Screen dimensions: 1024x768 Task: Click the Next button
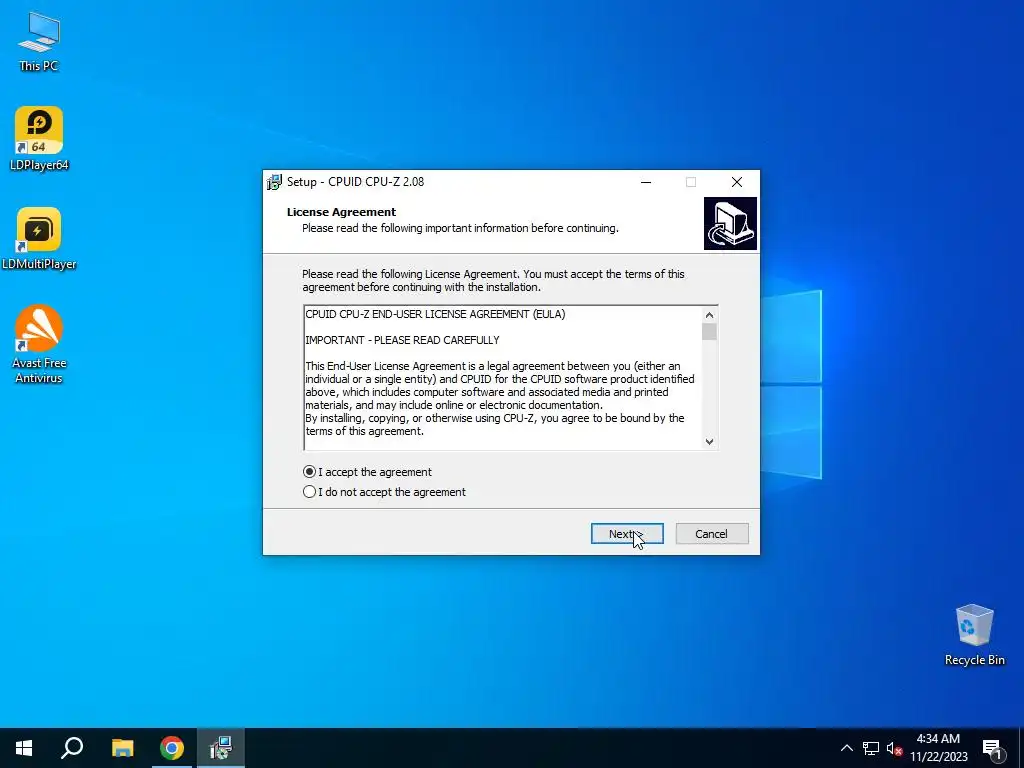[627, 534]
